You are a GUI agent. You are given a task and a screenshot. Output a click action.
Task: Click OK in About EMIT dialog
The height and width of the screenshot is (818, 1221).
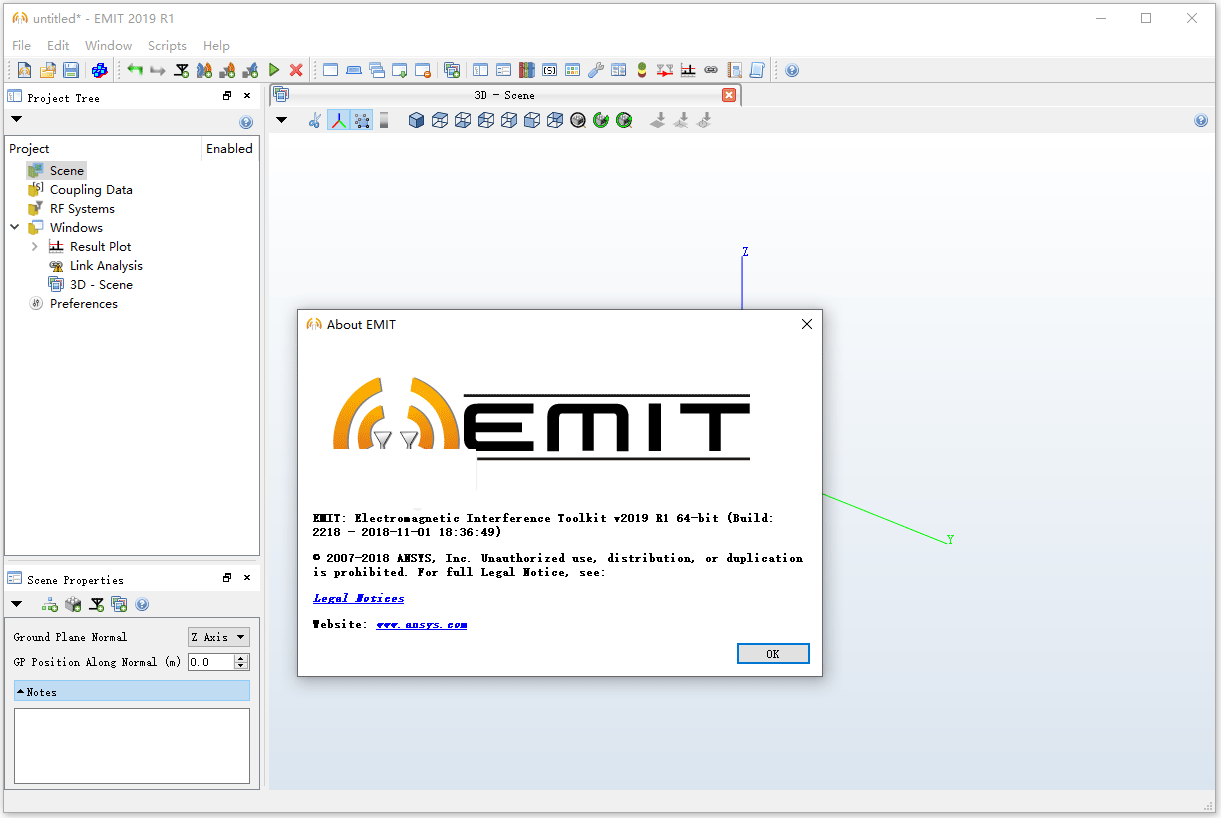[773, 653]
